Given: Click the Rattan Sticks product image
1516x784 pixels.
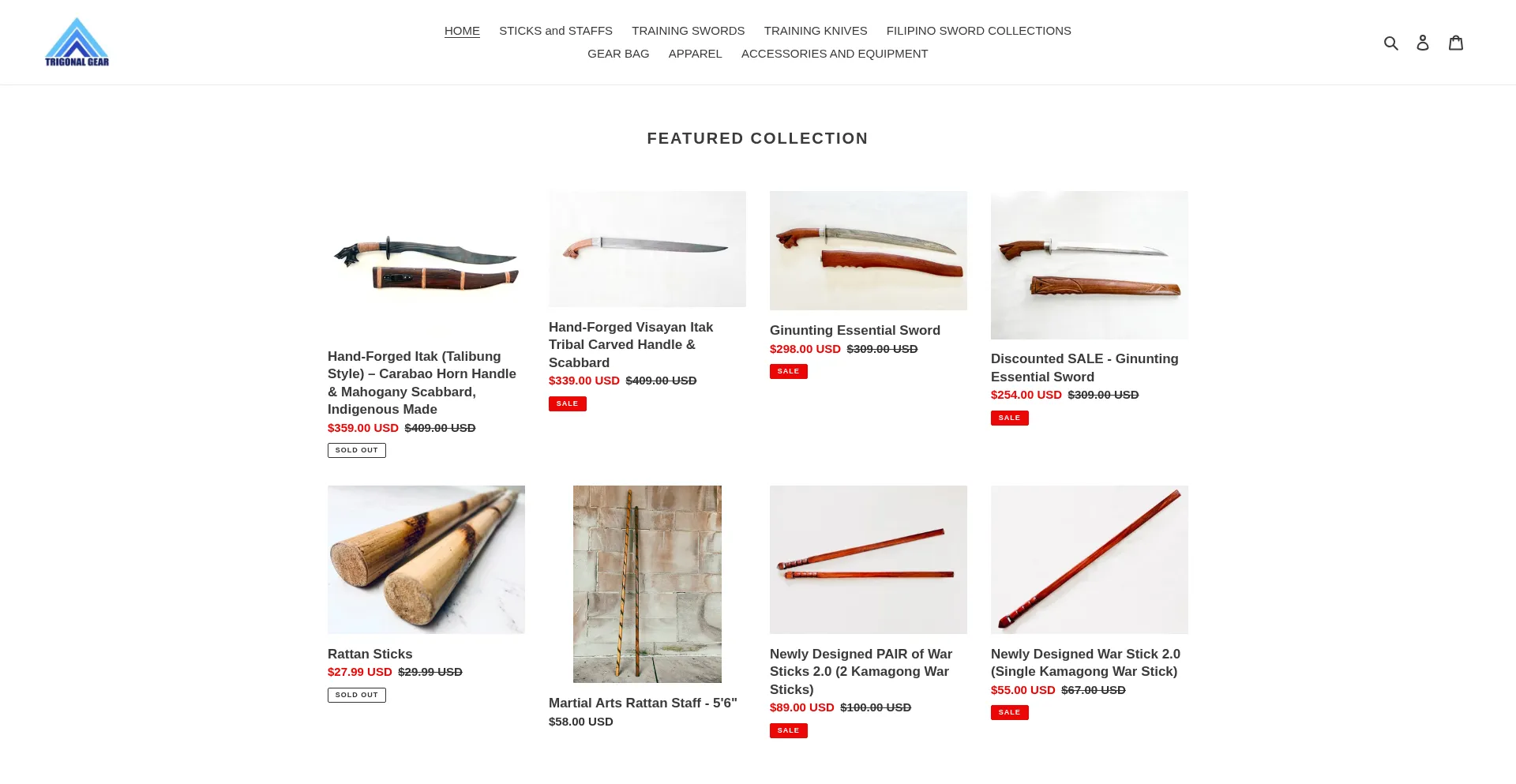Looking at the screenshot, I should pyautogui.click(x=426, y=560).
